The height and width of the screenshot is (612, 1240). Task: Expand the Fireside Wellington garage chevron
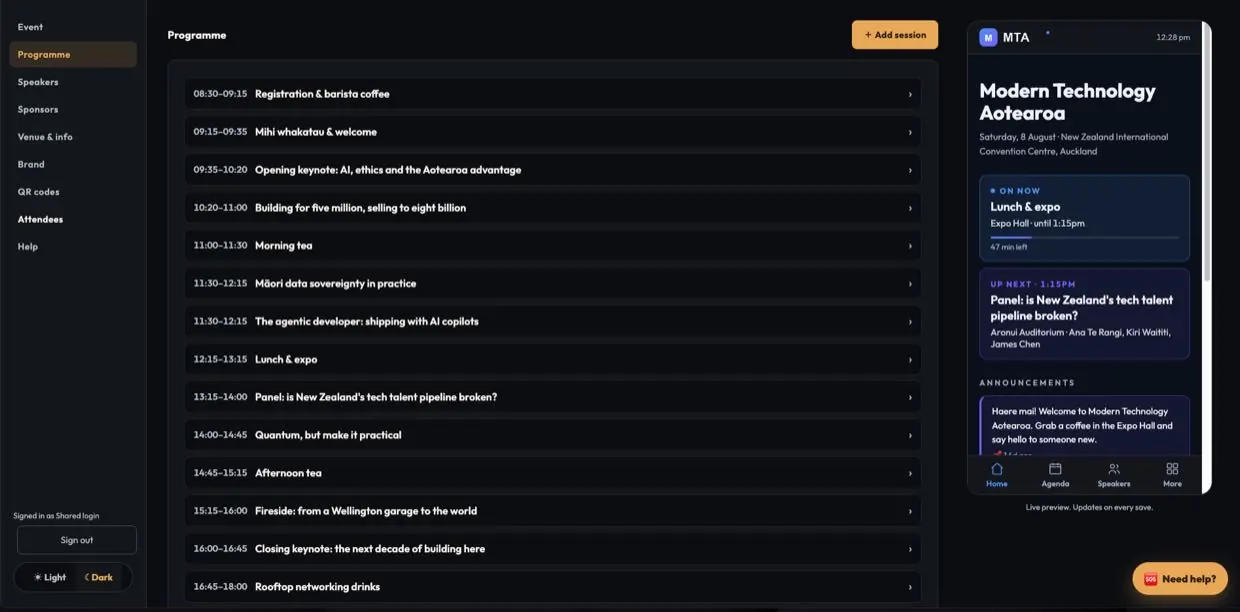coord(910,511)
